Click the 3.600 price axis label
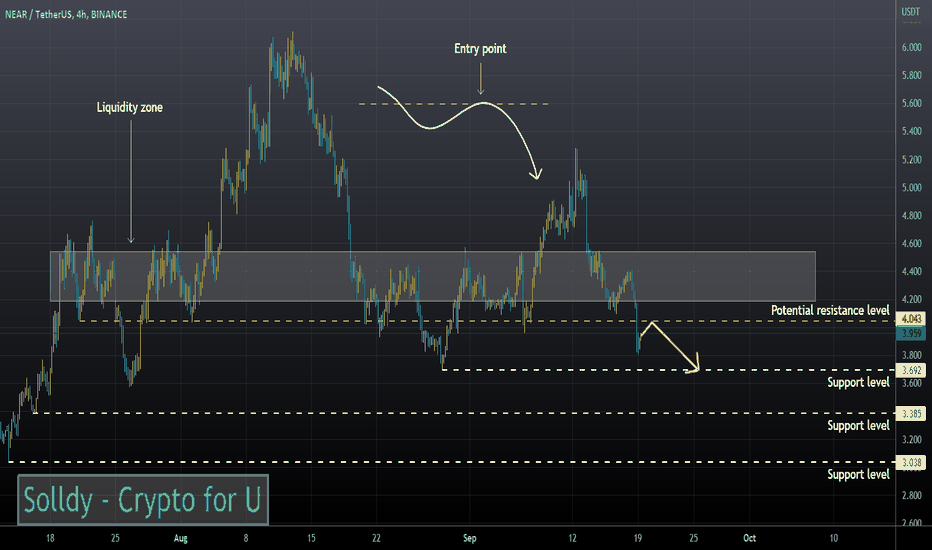Viewport: 932px width, 550px height. click(911, 383)
